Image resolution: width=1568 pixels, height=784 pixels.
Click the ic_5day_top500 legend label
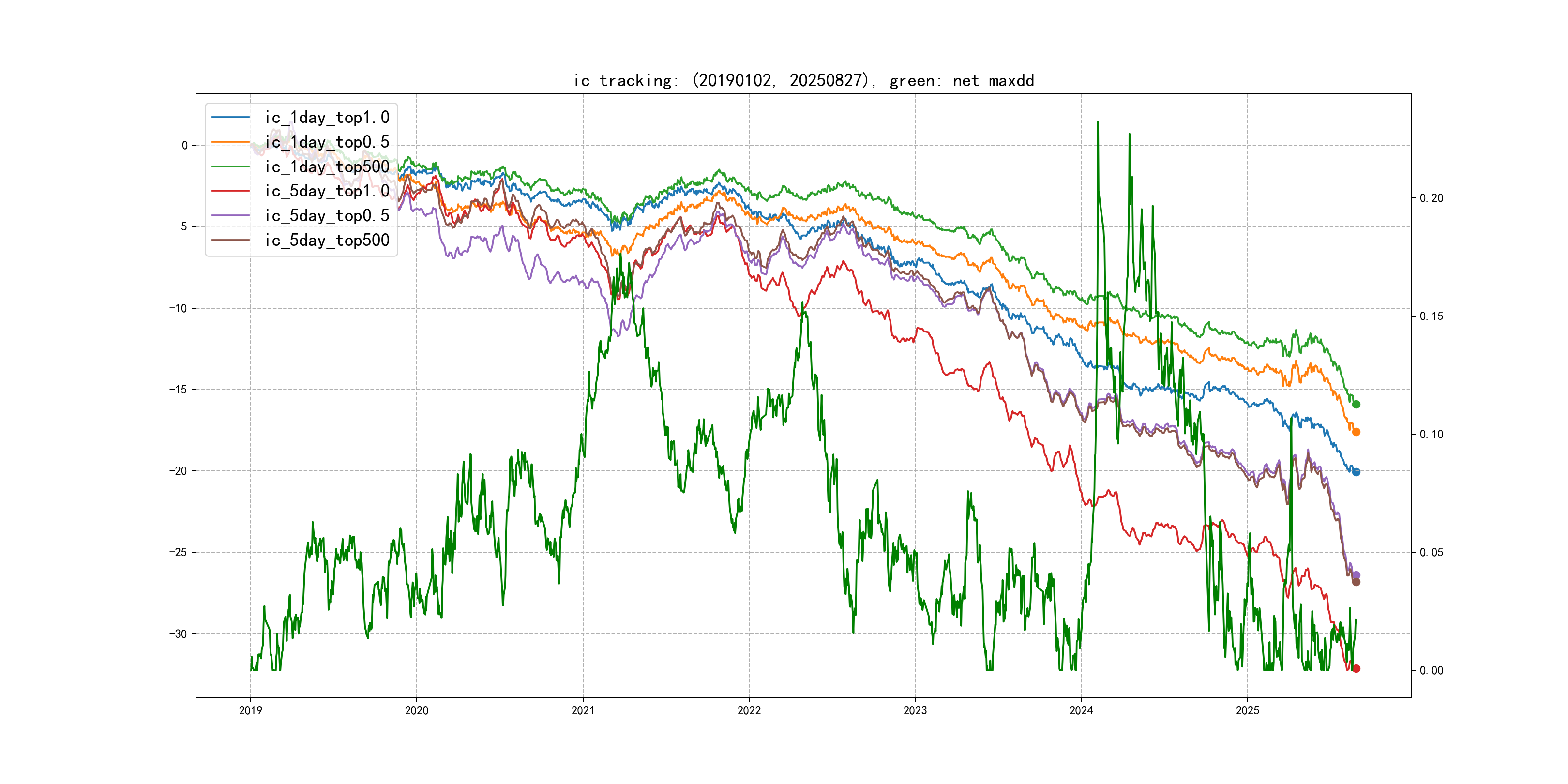coord(327,241)
